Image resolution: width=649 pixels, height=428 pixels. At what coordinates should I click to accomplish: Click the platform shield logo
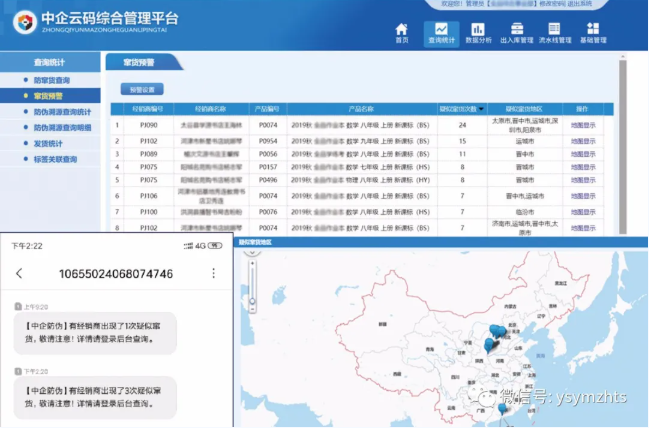pyautogui.click(x=25, y=22)
